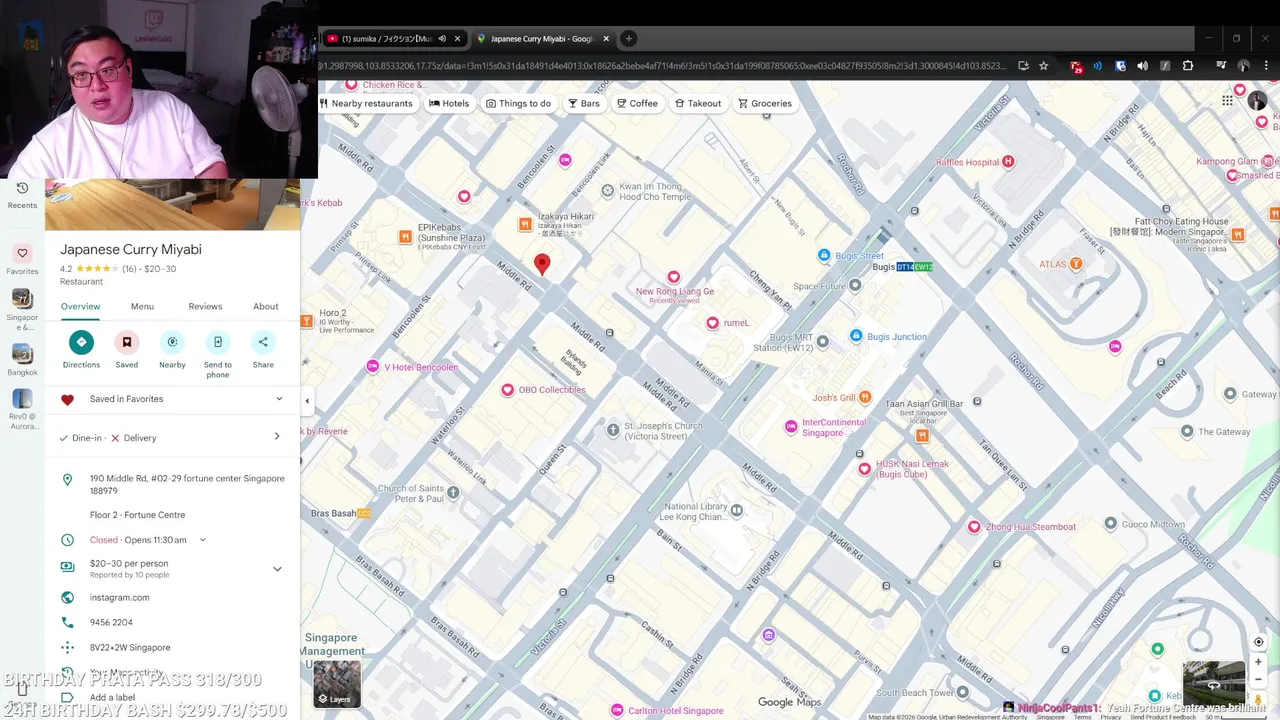The image size is (1280, 720).
Task: Switch to the Menu tab
Action: click(x=142, y=306)
